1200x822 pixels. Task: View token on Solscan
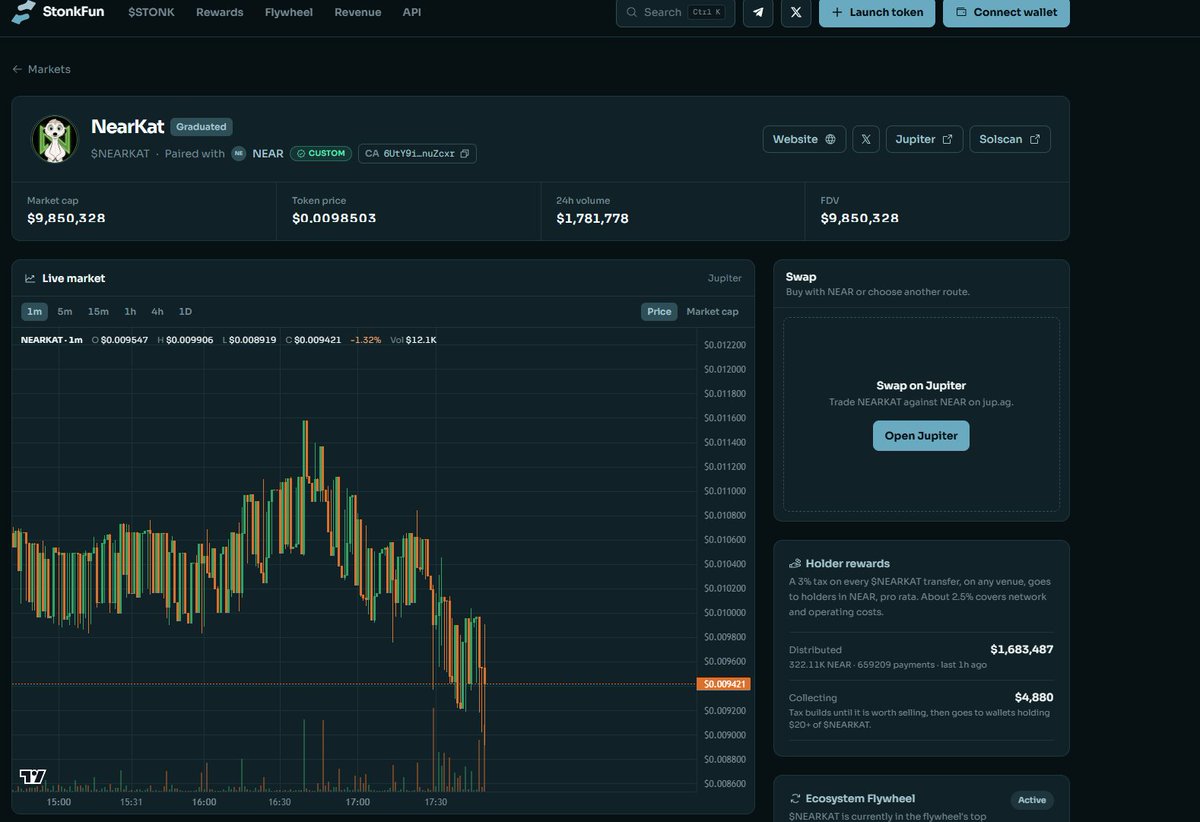[1010, 139]
